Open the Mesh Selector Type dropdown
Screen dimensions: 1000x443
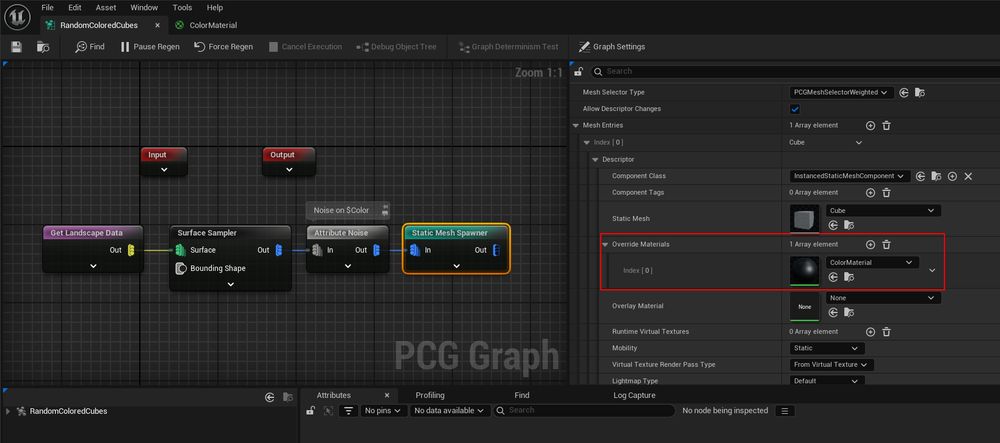point(841,92)
